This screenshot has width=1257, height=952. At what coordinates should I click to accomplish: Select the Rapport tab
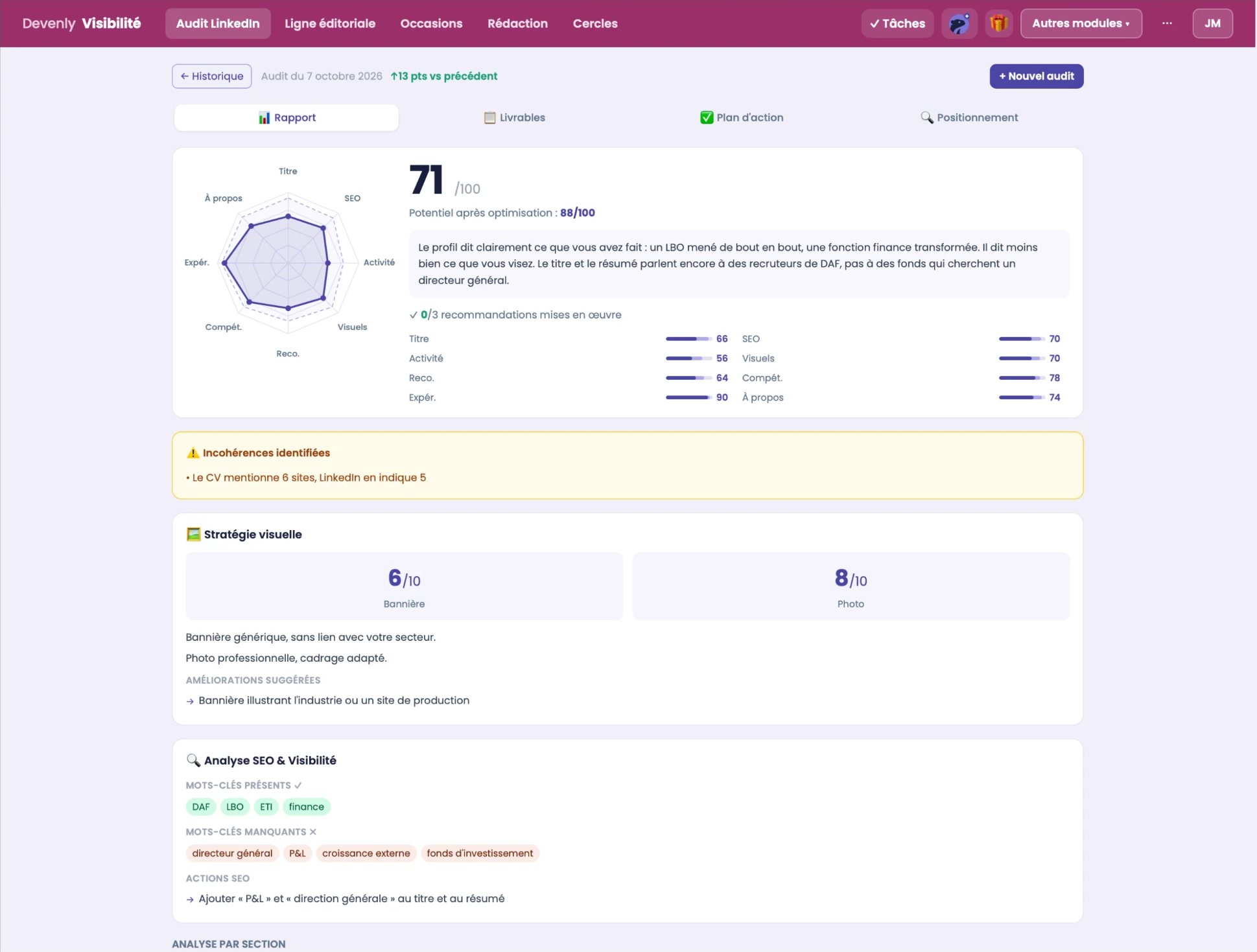287,118
